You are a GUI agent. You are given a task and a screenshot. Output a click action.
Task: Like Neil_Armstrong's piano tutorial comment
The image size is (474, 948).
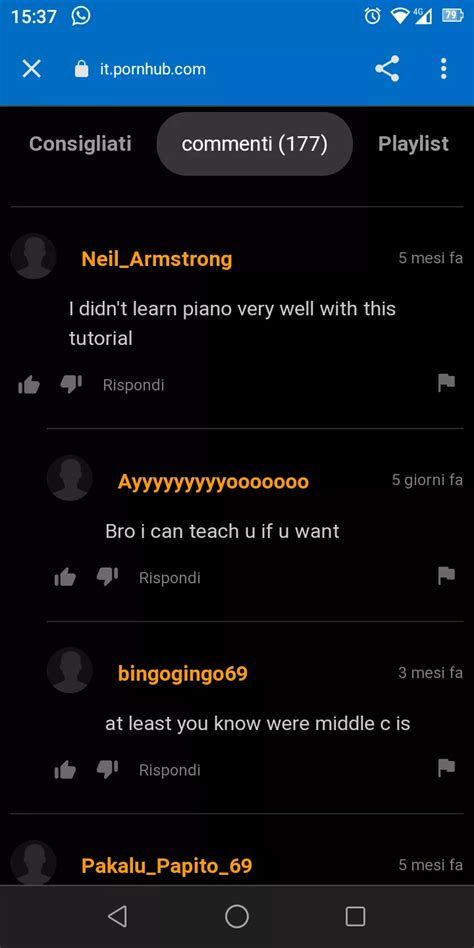pos(28,385)
